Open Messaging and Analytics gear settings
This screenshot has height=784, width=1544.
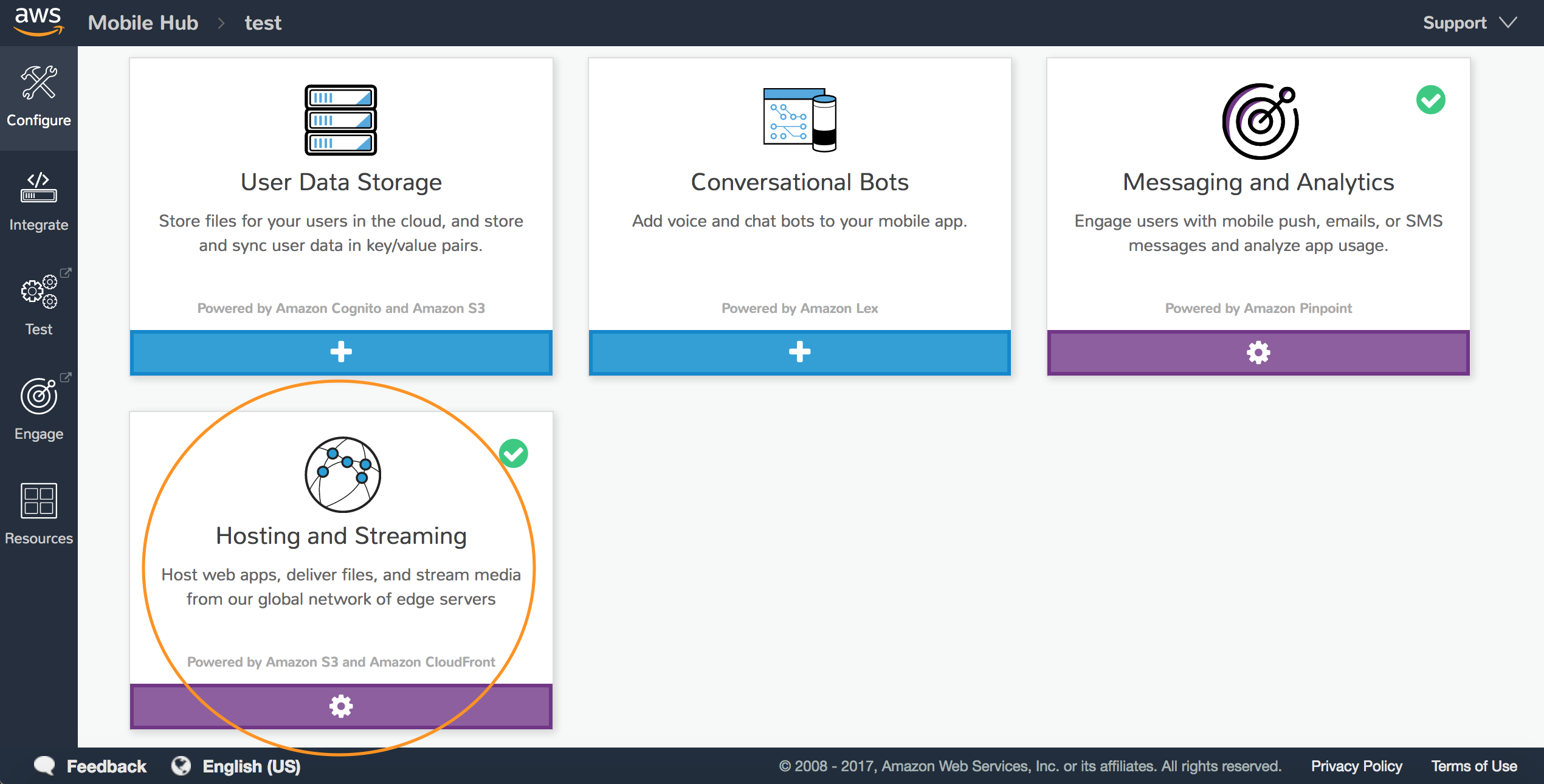(1258, 352)
